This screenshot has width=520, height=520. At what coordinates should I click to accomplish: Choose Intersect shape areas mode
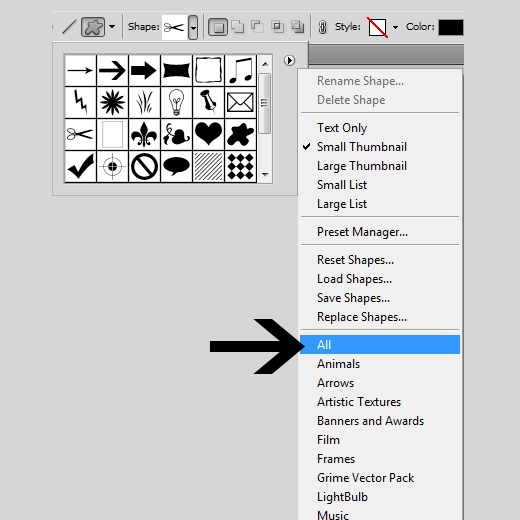tap(277, 27)
